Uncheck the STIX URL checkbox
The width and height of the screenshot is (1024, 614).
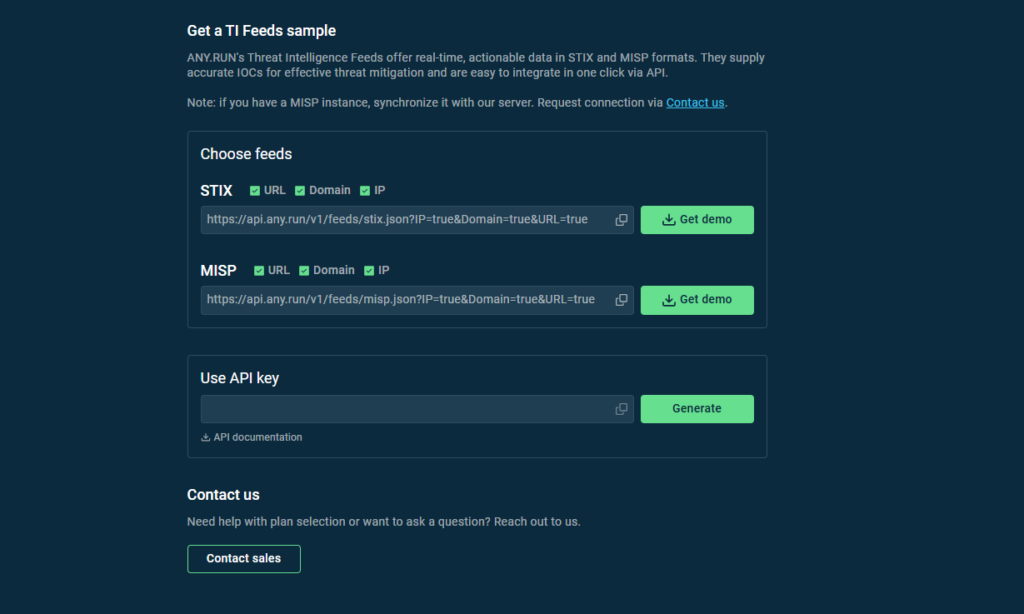click(255, 191)
